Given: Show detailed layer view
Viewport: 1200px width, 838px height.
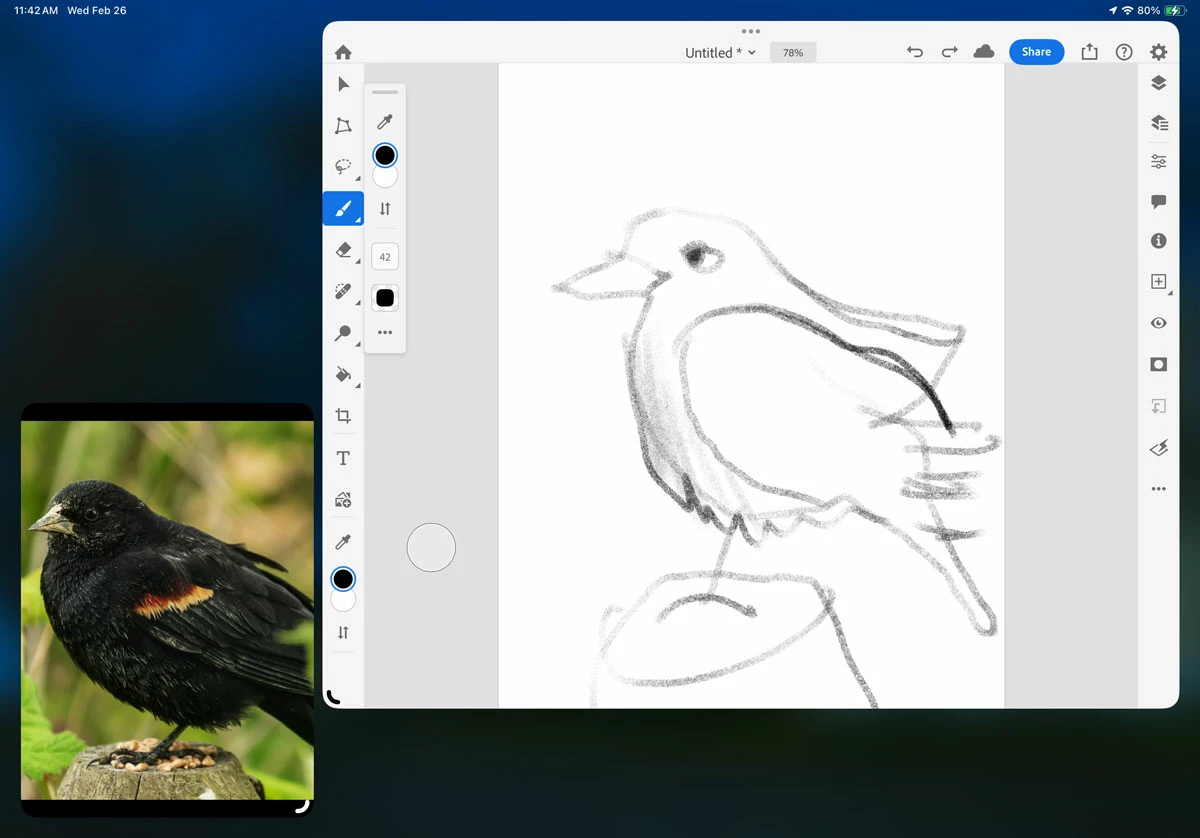Looking at the screenshot, I should tap(1159, 122).
